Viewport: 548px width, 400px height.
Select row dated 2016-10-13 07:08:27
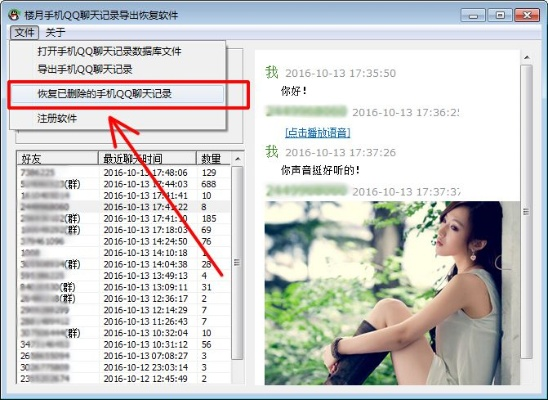coord(124,356)
